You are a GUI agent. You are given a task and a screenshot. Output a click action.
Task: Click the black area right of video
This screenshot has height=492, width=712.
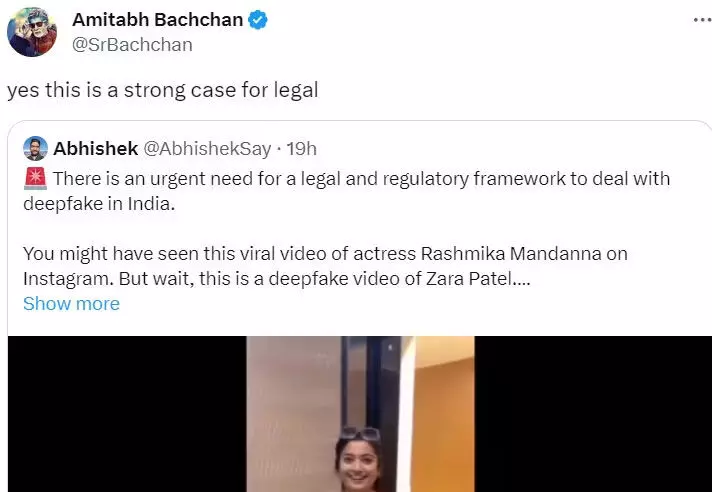593,414
